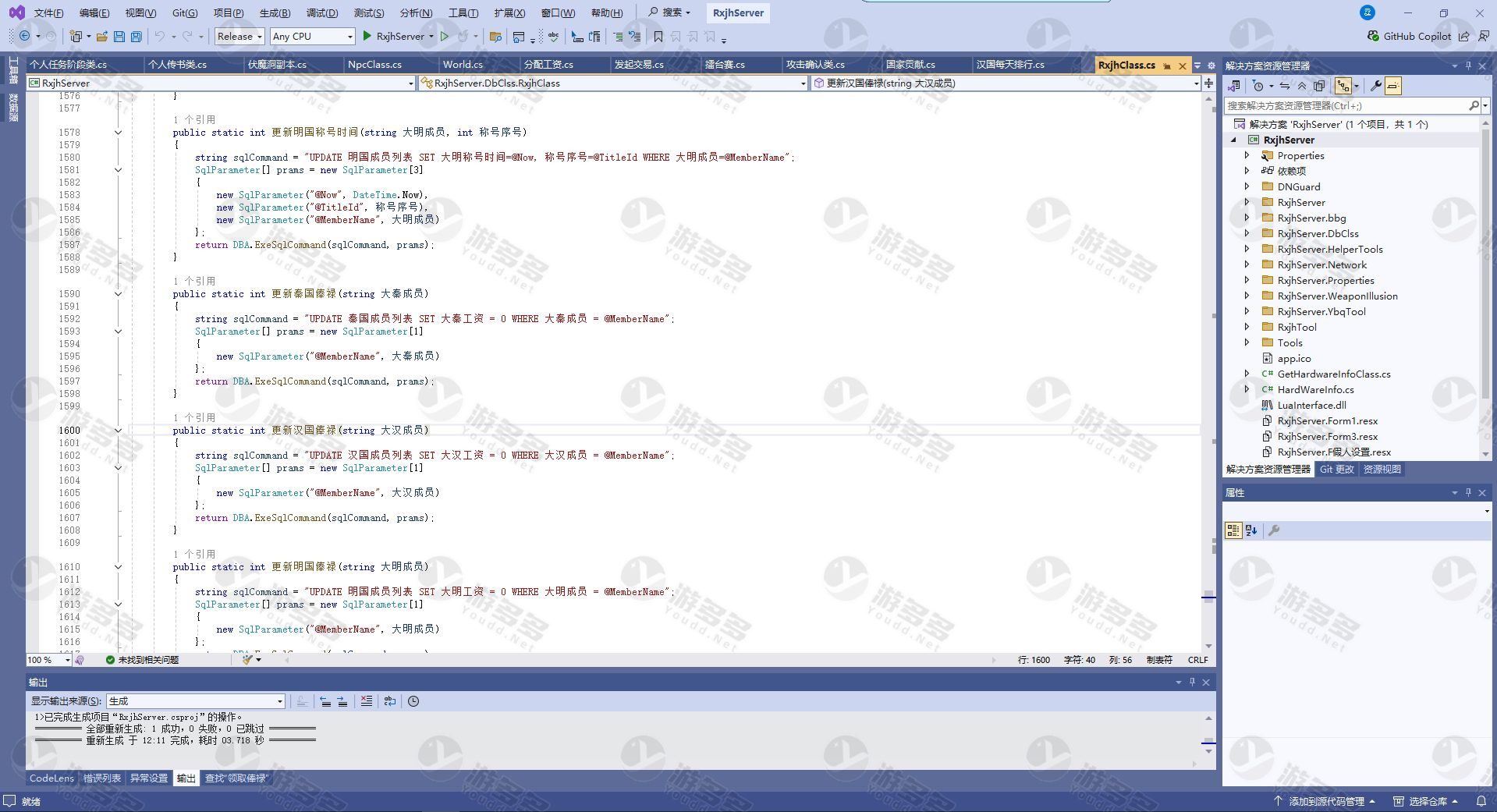Viewport: 1497px width, 812px height.
Task: Click the pending changes filter clock icon
Action: 1258,86
